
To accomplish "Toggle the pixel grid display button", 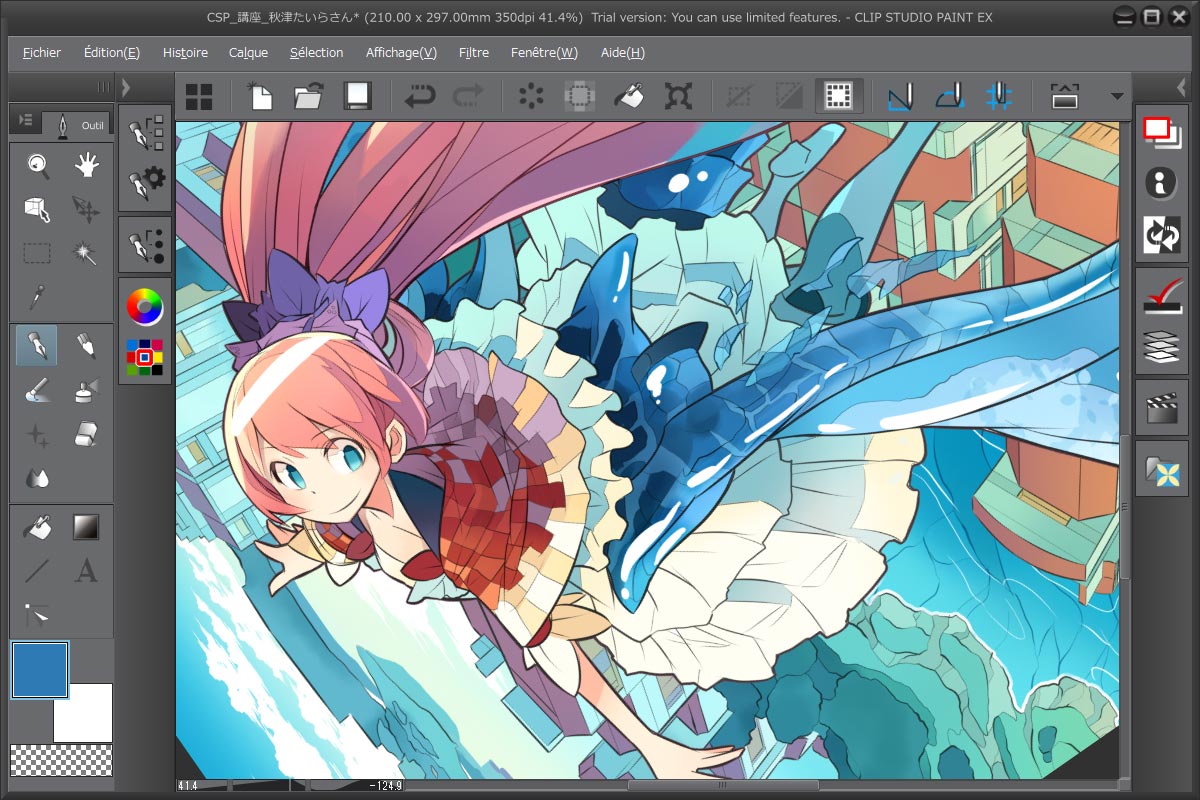I will tap(838, 96).
